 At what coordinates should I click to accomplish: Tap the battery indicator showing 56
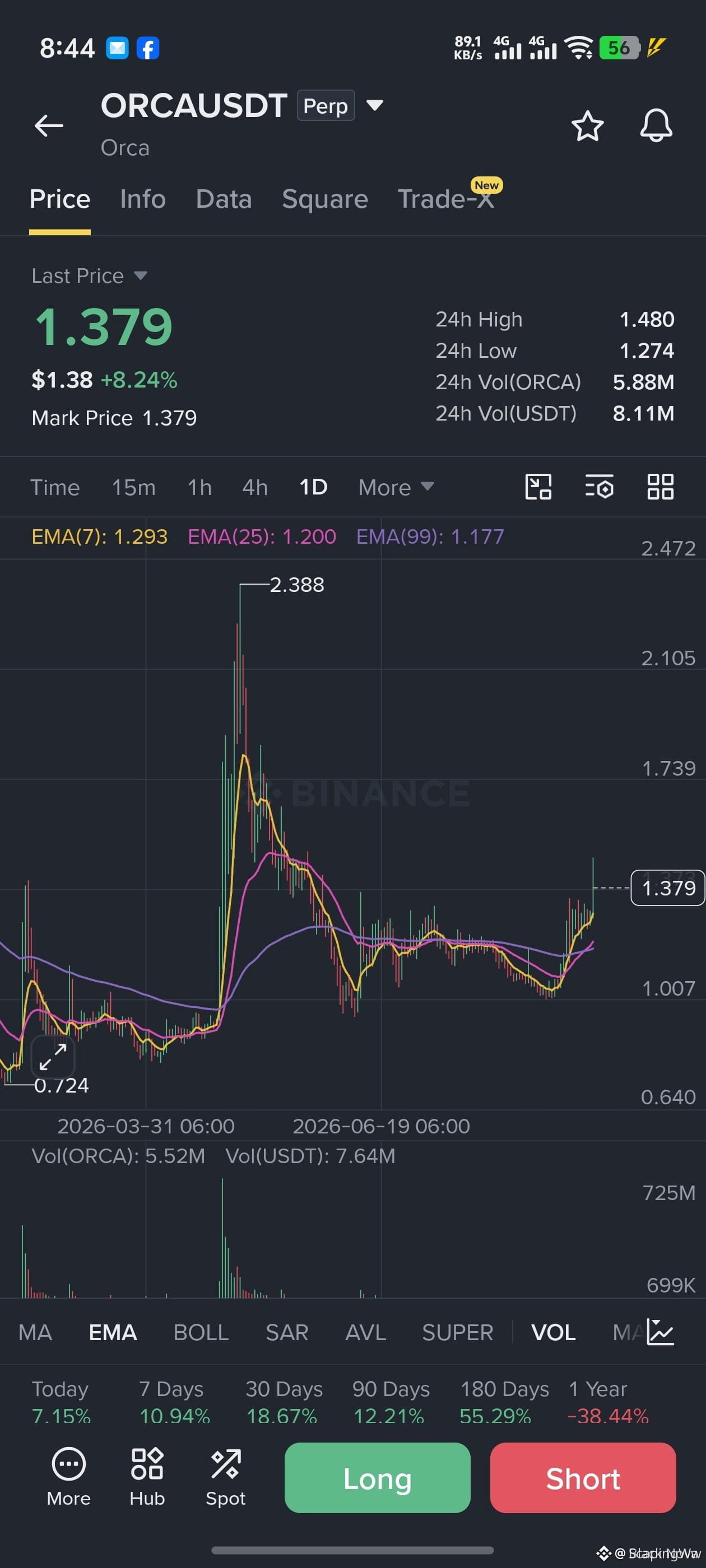pos(620,48)
